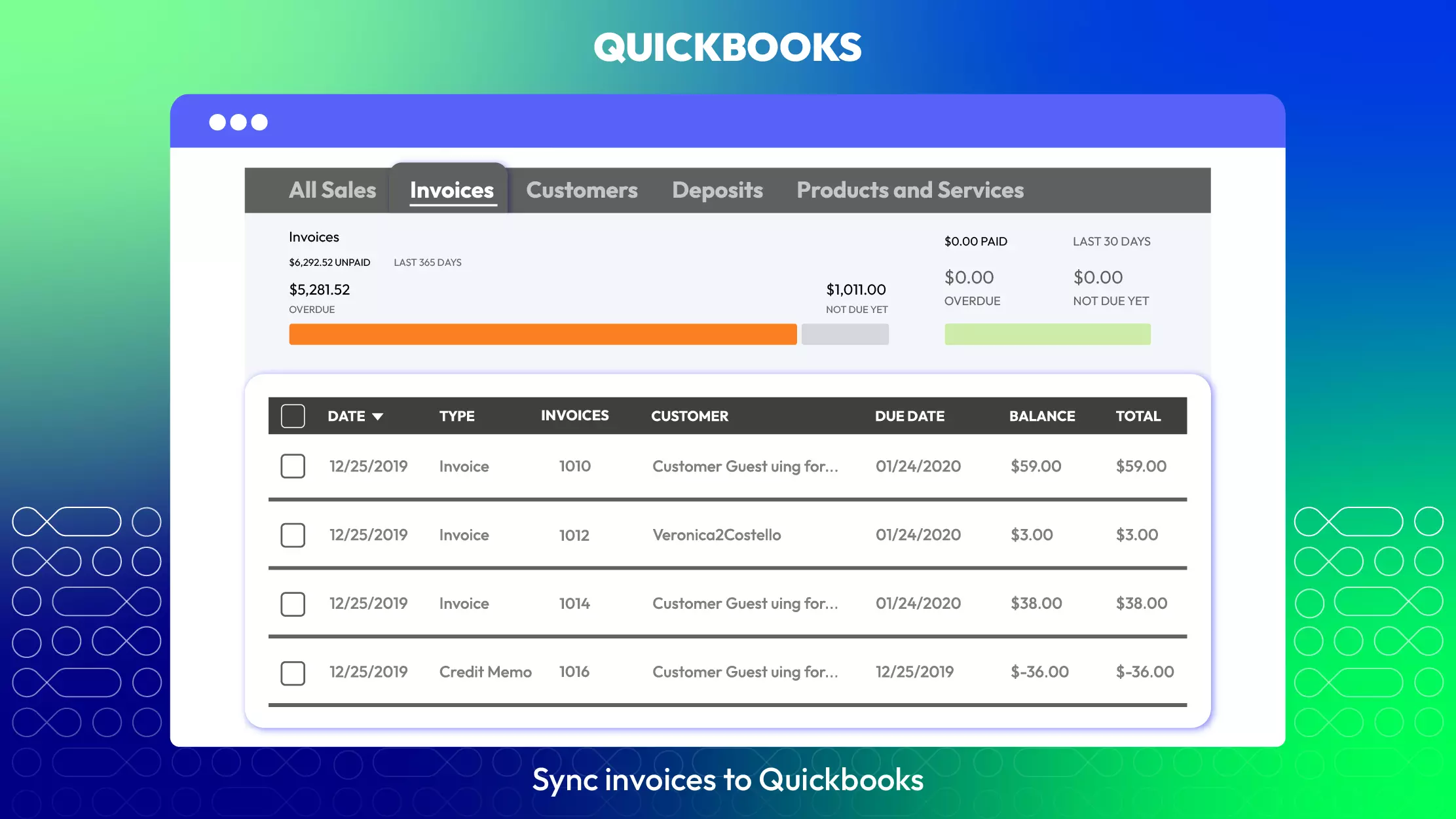This screenshot has height=819, width=1456.
Task: Open credit memo number 1016
Action: click(x=574, y=672)
